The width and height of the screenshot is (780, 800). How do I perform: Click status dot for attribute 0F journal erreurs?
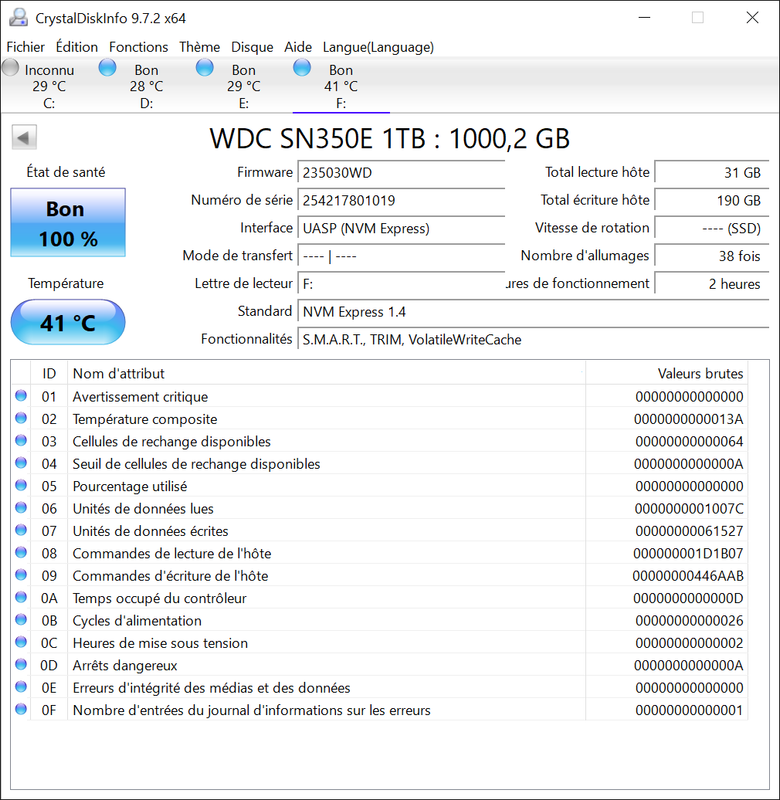21,709
